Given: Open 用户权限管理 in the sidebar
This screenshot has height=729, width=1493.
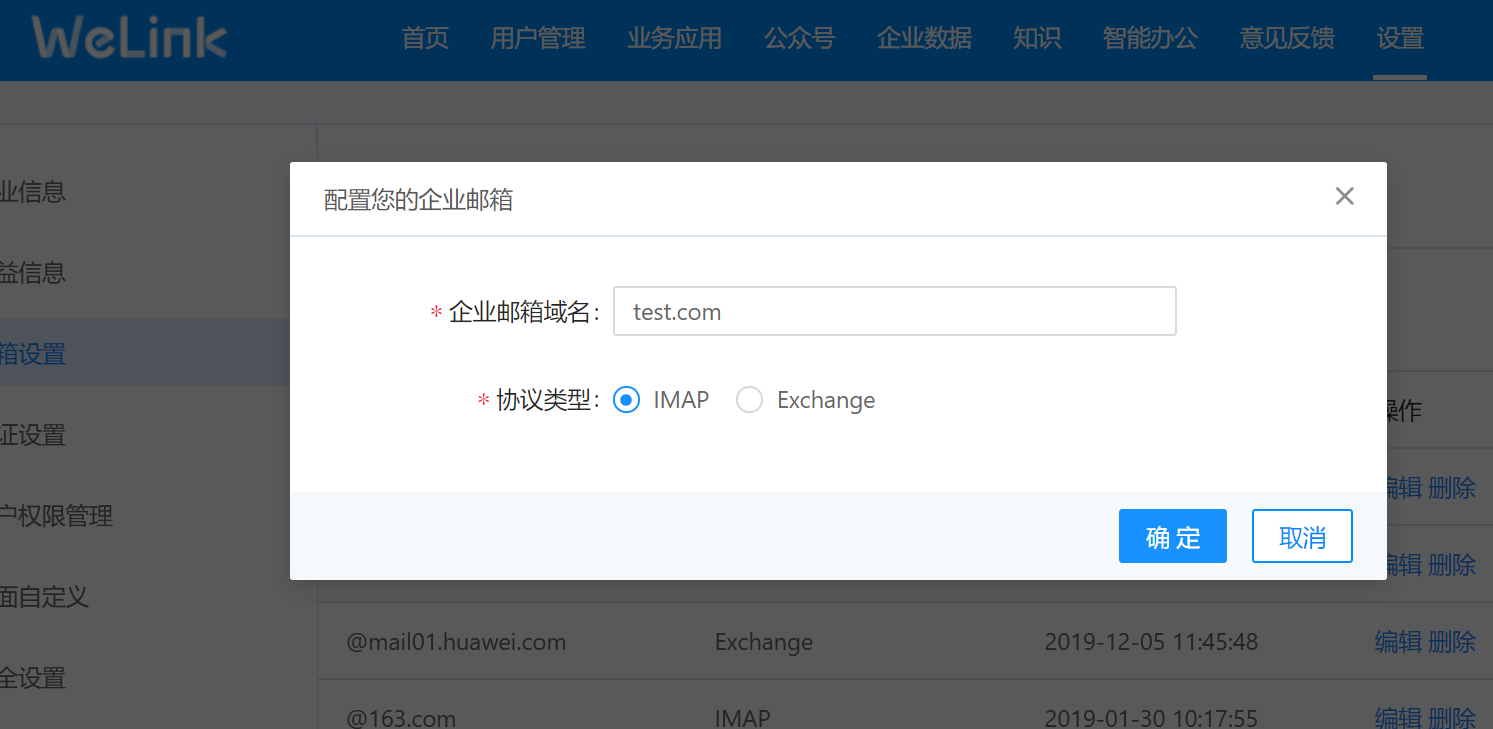Looking at the screenshot, I should [x=56, y=516].
